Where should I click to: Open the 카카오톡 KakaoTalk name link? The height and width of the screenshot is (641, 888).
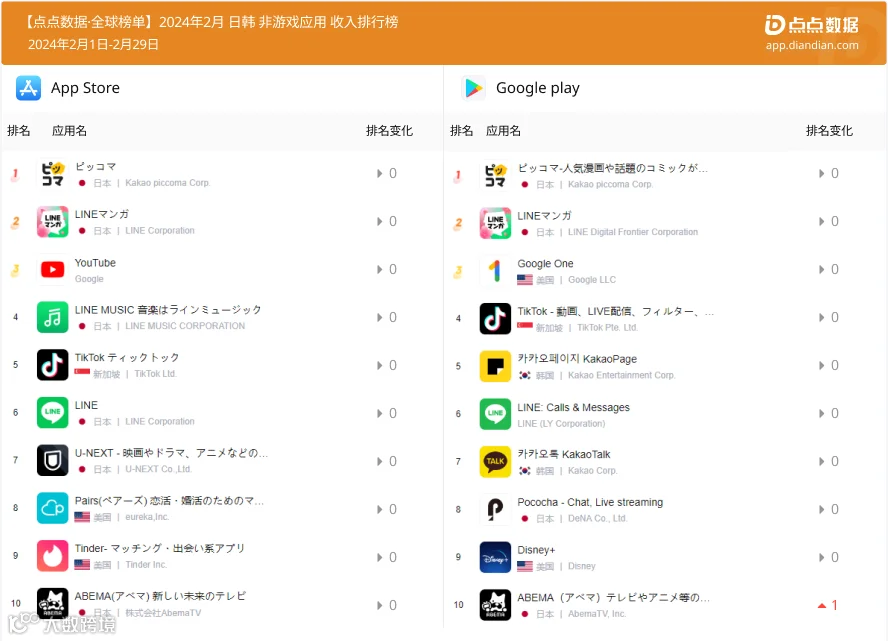(x=563, y=454)
